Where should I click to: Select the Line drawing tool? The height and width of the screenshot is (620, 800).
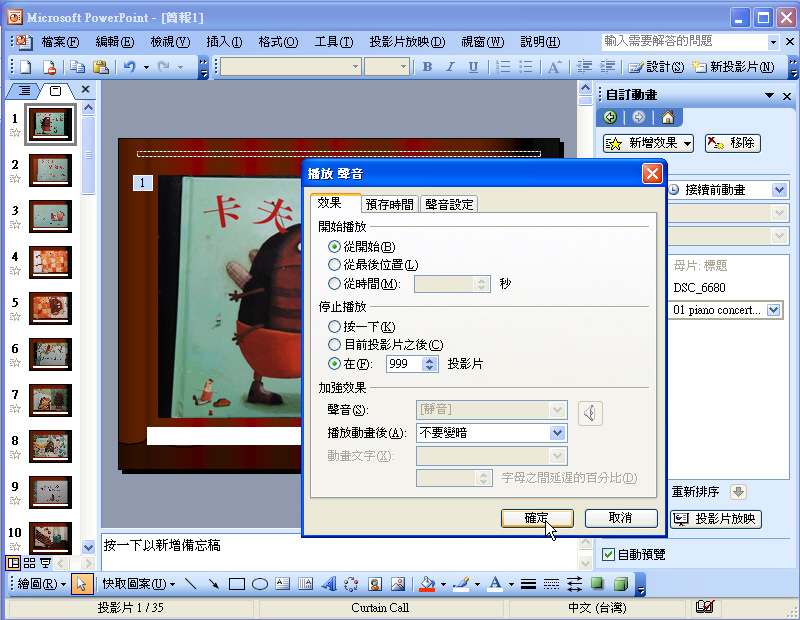point(190,584)
